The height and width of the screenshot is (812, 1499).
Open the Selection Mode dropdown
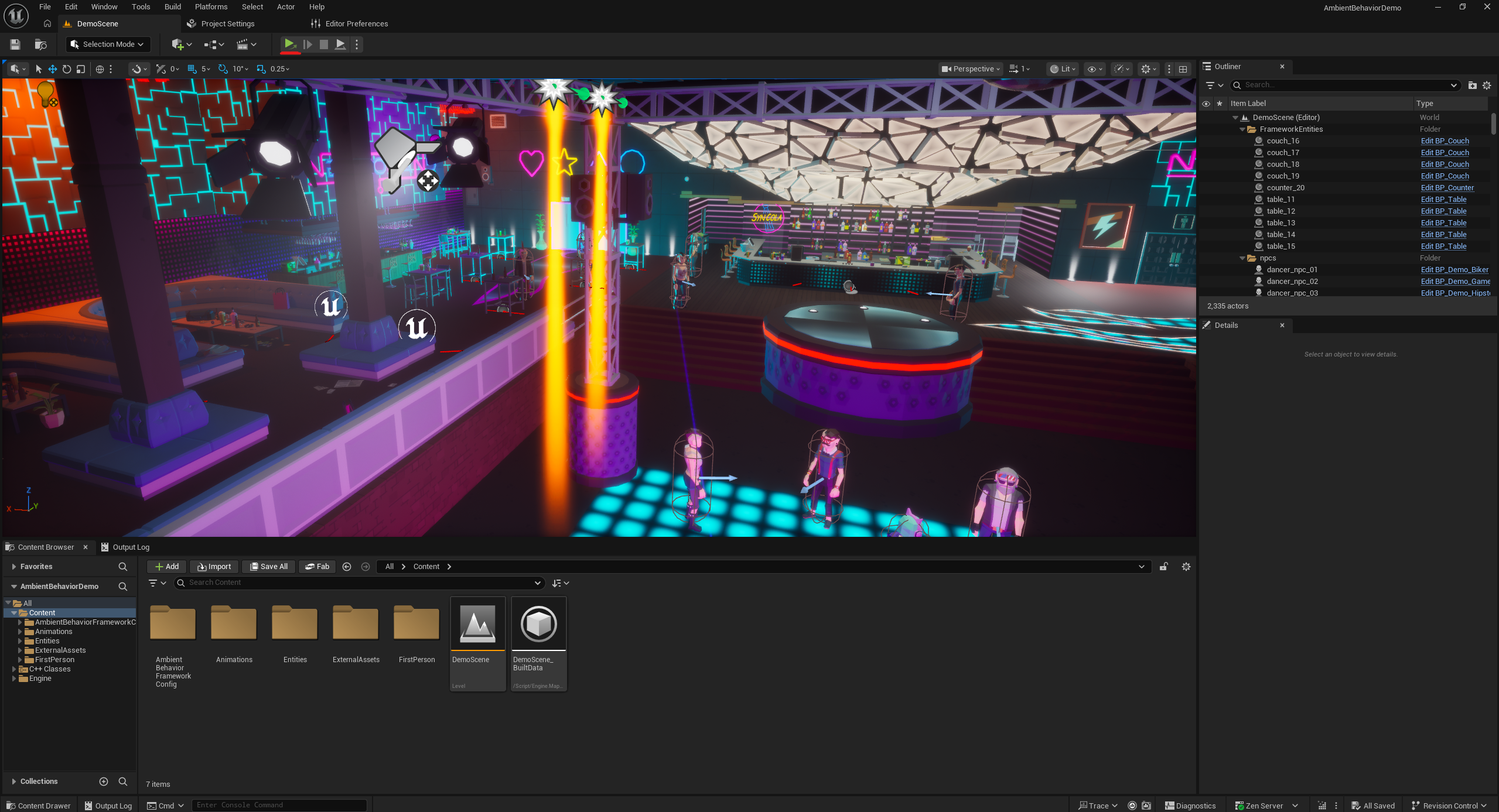pyautogui.click(x=108, y=44)
